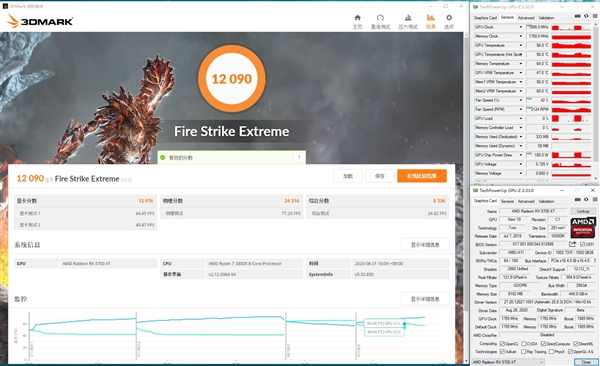This screenshot has height=366, width=600.
Task: Open the stress test icon in 3DMark
Action: coord(408,18)
